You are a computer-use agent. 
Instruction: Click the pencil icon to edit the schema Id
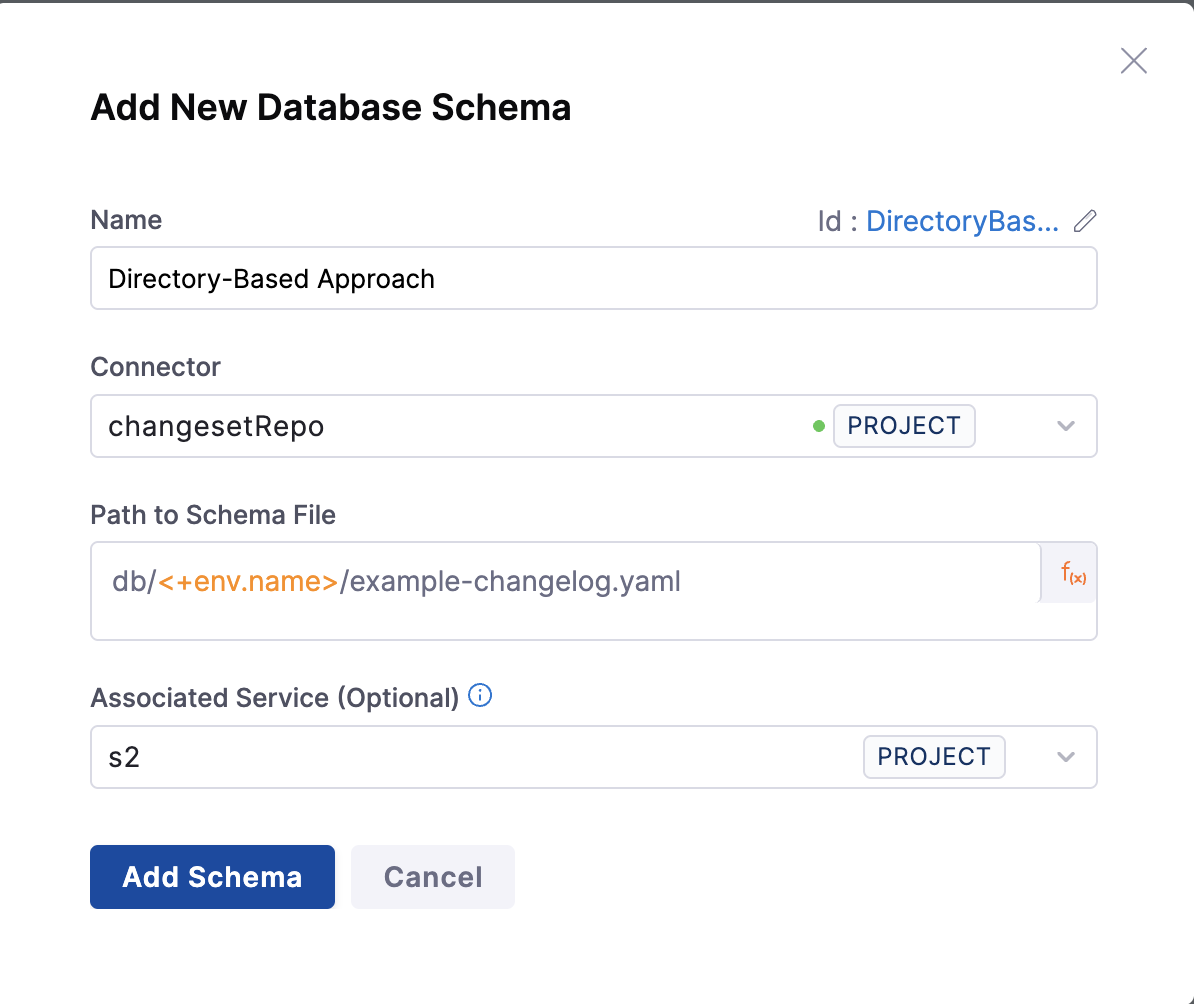click(1086, 221)
